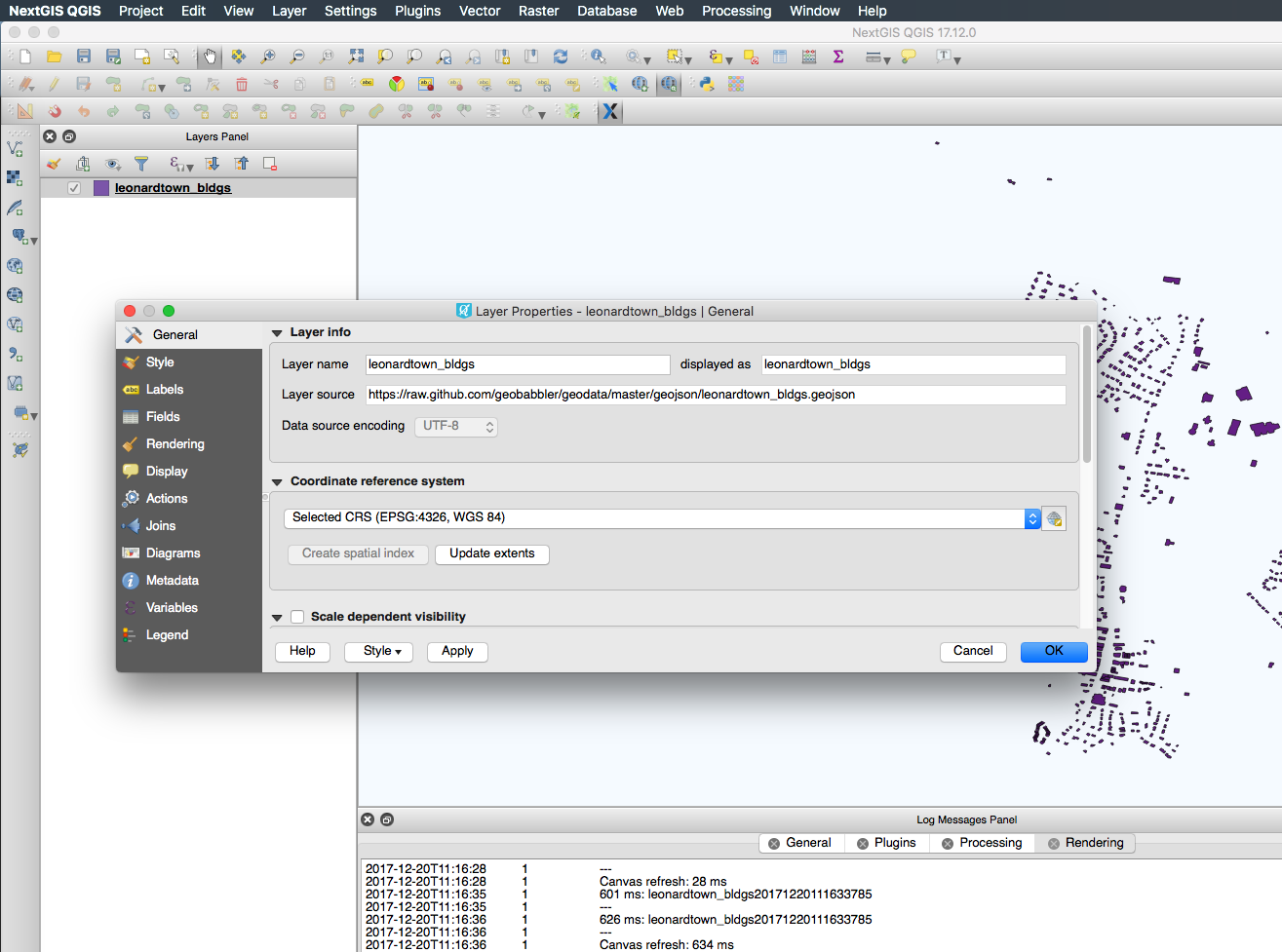
Task: Open the Select Features tool dropdown arrow
Action: pyautogui.click(x=688, y=60)
